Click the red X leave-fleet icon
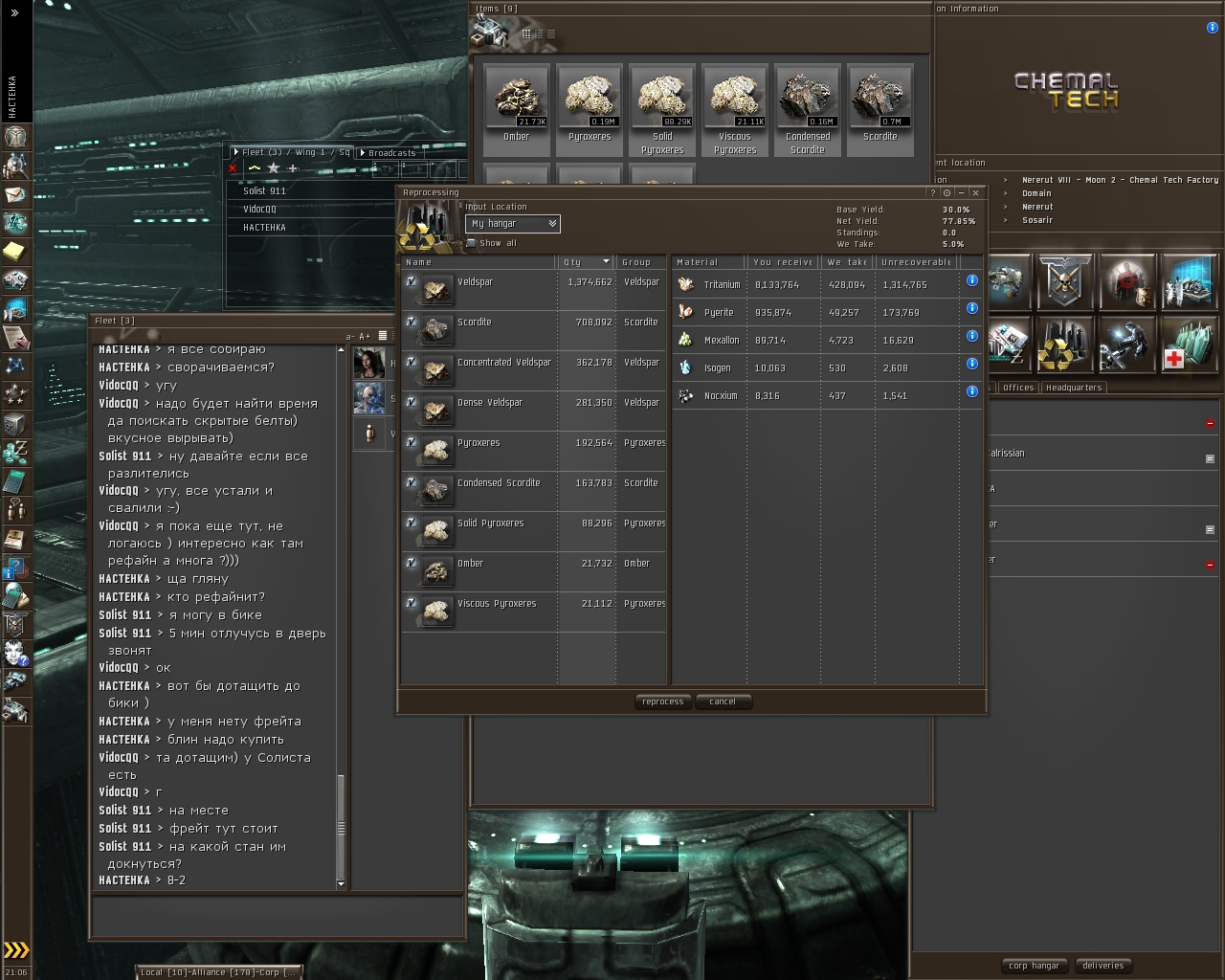This screenshot has height=980, width=1225. [233, 168]
